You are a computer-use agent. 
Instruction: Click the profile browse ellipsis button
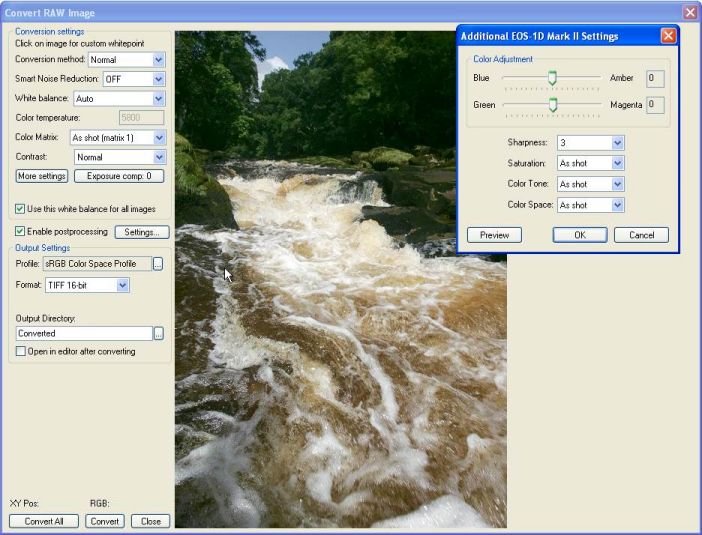[x=158, y=264]
